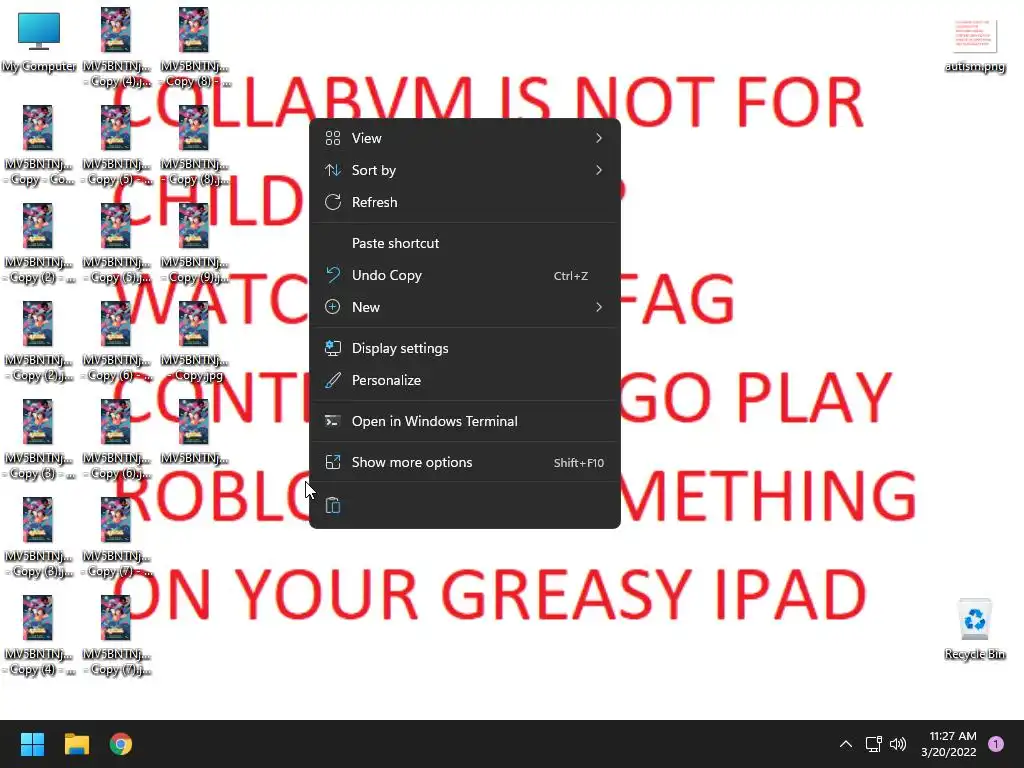Select the file labeled 'MV5BNTNj... - Copy (8).j...'
Screen dimensions: 1024x768
[x=194, y=146]
